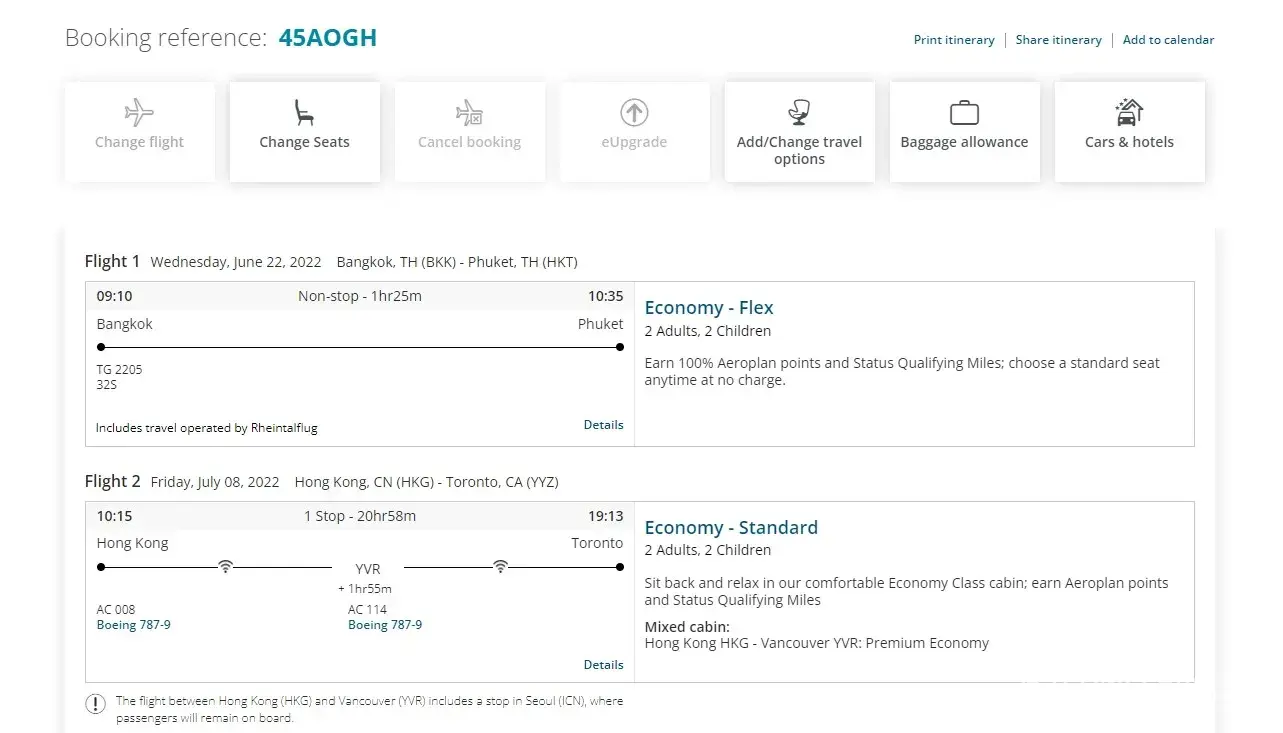
Task: Click the Cancel booking plane icon
Action: tap(469, 112)
